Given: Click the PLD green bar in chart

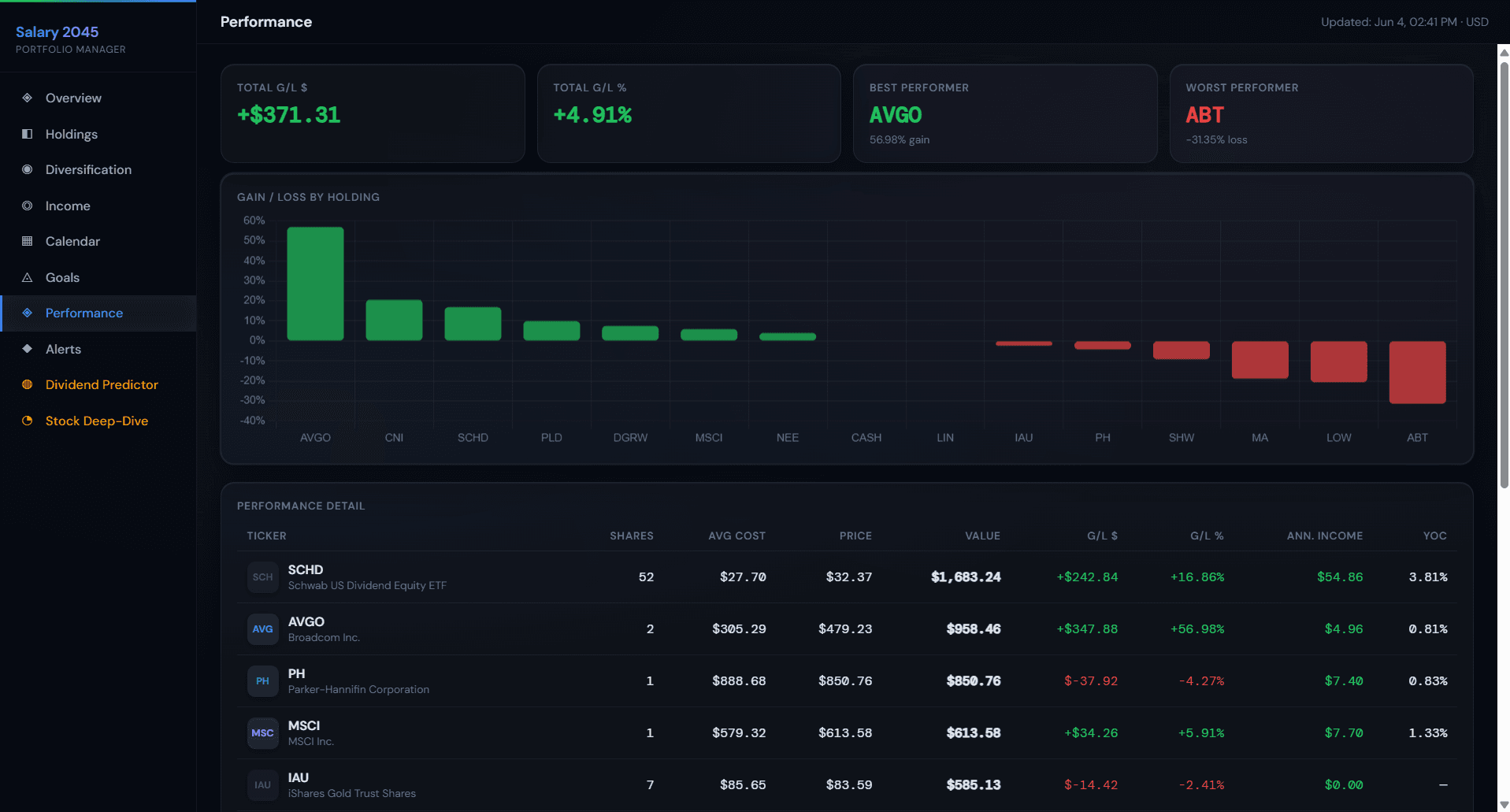Looking at the screenshot, I should coord(551,331).
